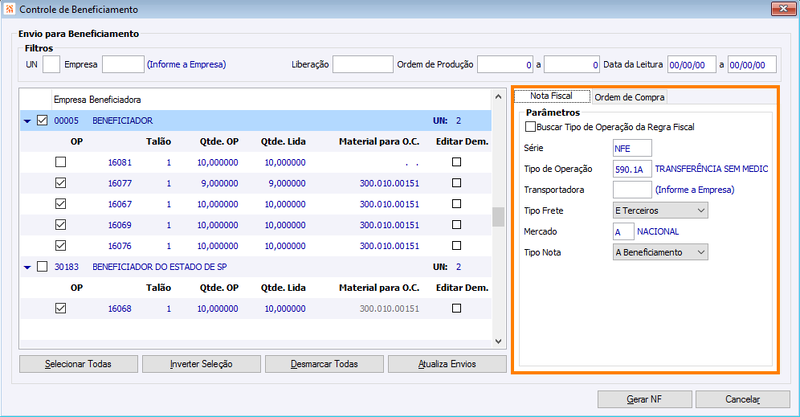Check Editar Dem. for OP 16067
This screenshot has width=800, height=417.
[457, 204]
